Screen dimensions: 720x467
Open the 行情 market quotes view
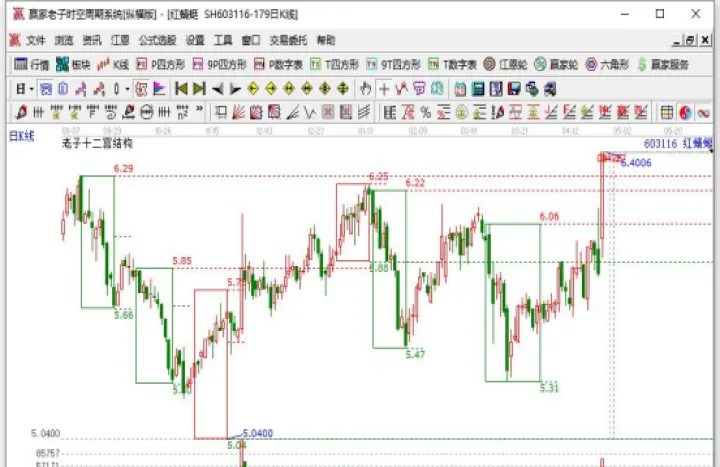(31, 64)
